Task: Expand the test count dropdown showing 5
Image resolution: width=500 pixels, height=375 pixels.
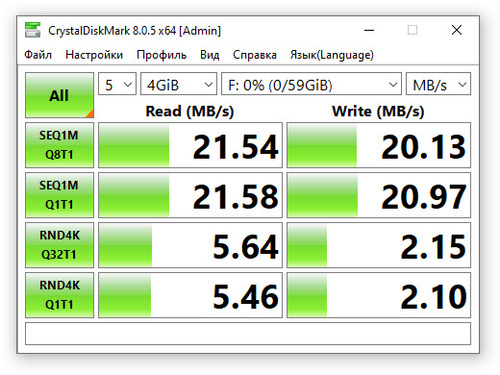Action: [x=117, y=84]
